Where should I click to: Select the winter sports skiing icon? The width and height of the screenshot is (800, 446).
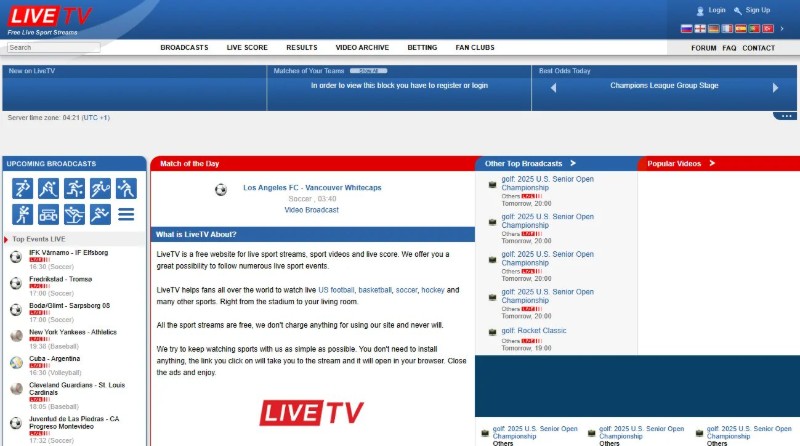(74, 214)
